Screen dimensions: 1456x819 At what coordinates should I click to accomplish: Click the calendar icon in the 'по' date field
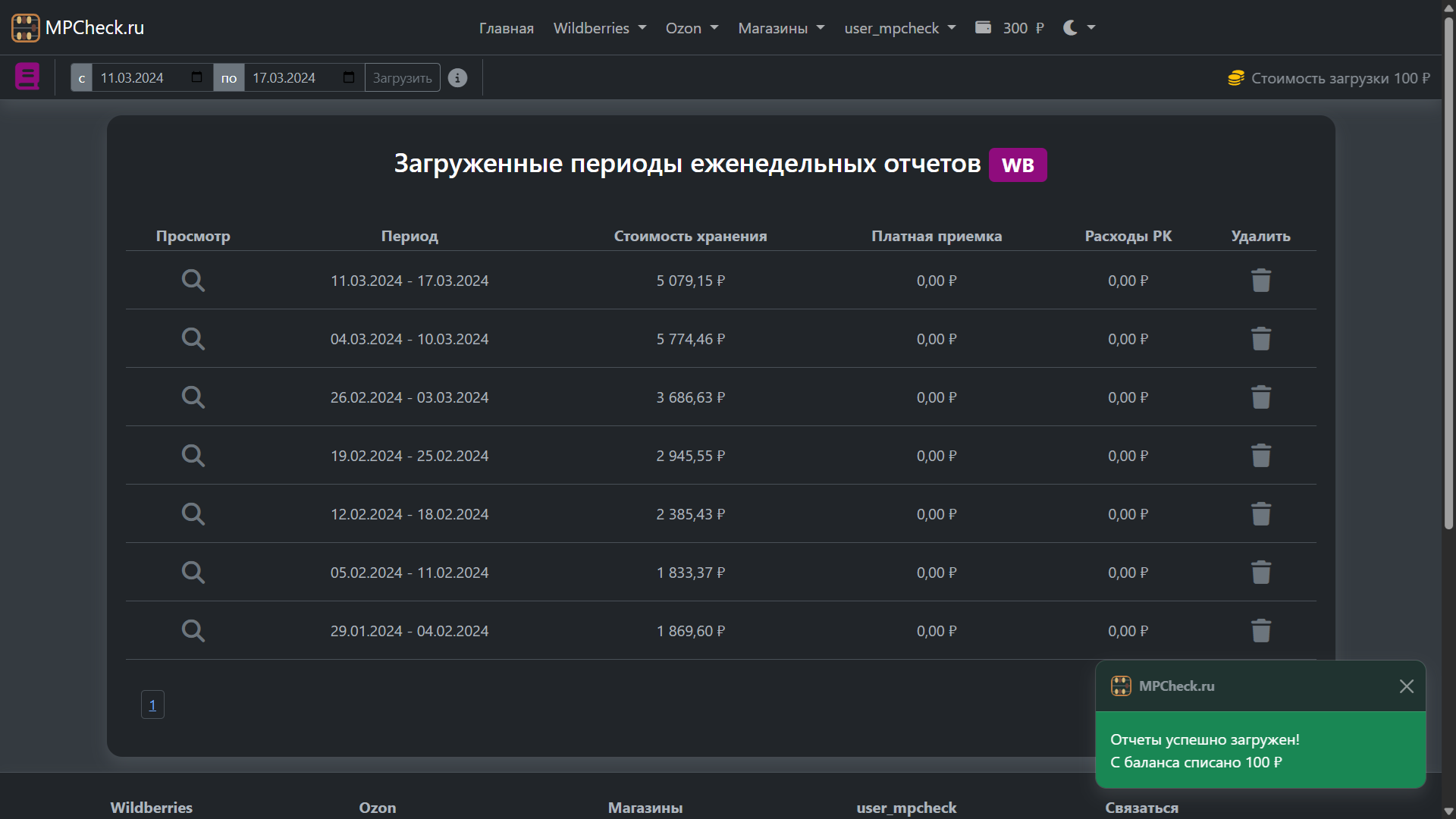(348, 77)
